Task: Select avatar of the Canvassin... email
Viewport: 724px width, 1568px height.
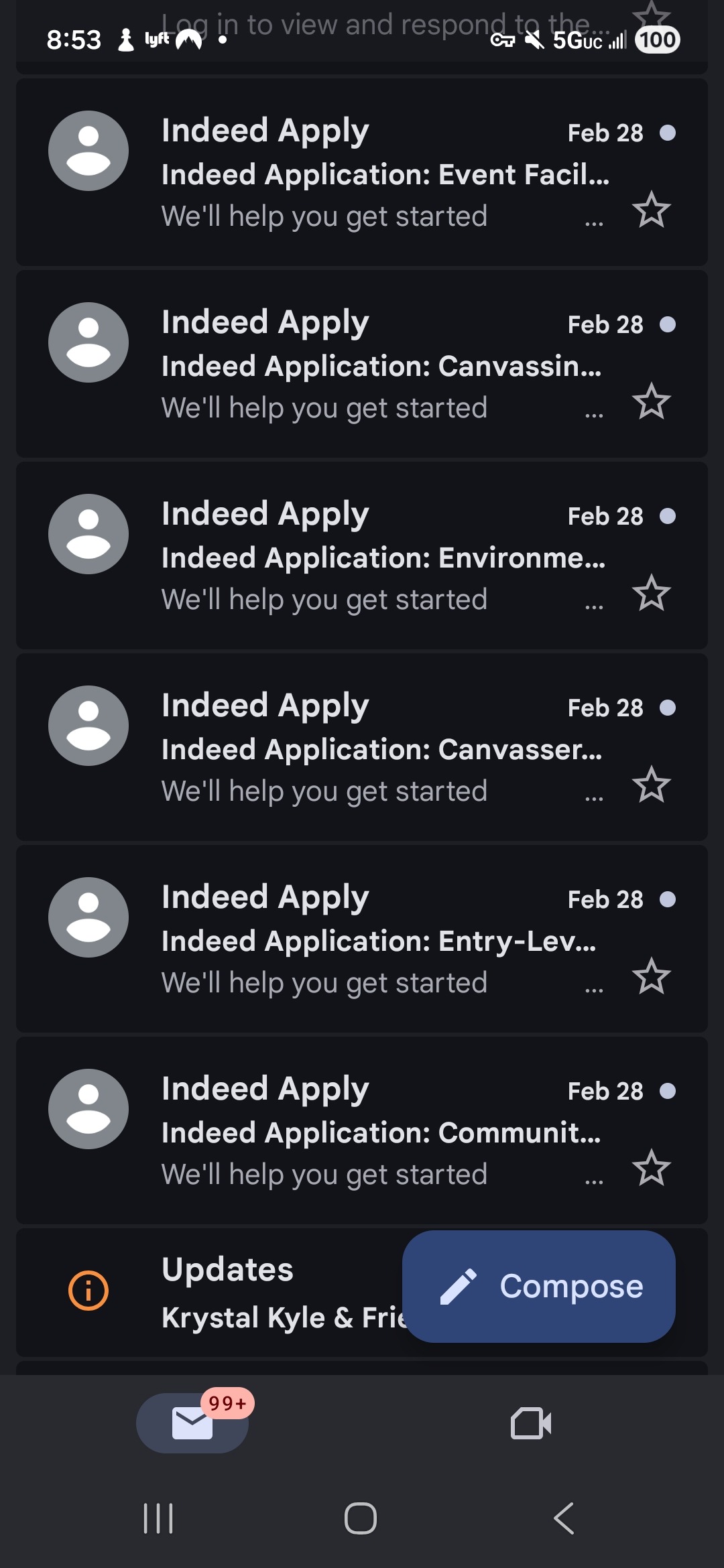Action: point(88,342)
